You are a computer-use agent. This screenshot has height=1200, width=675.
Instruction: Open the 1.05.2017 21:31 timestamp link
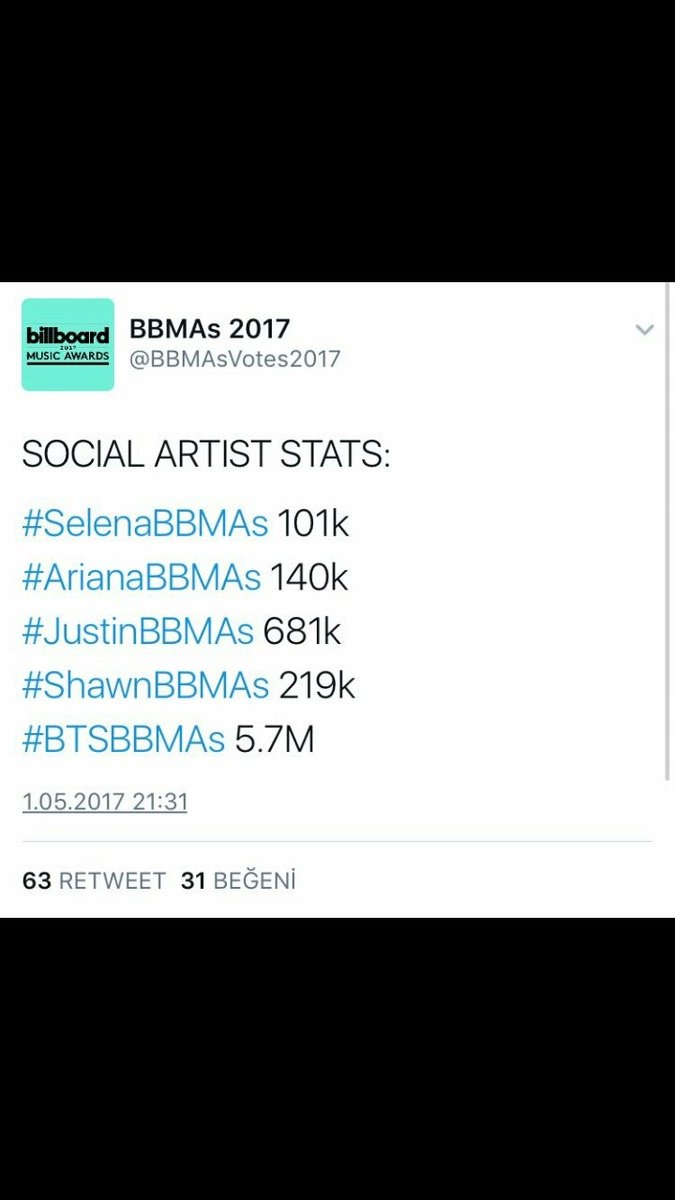pos(105,801)
